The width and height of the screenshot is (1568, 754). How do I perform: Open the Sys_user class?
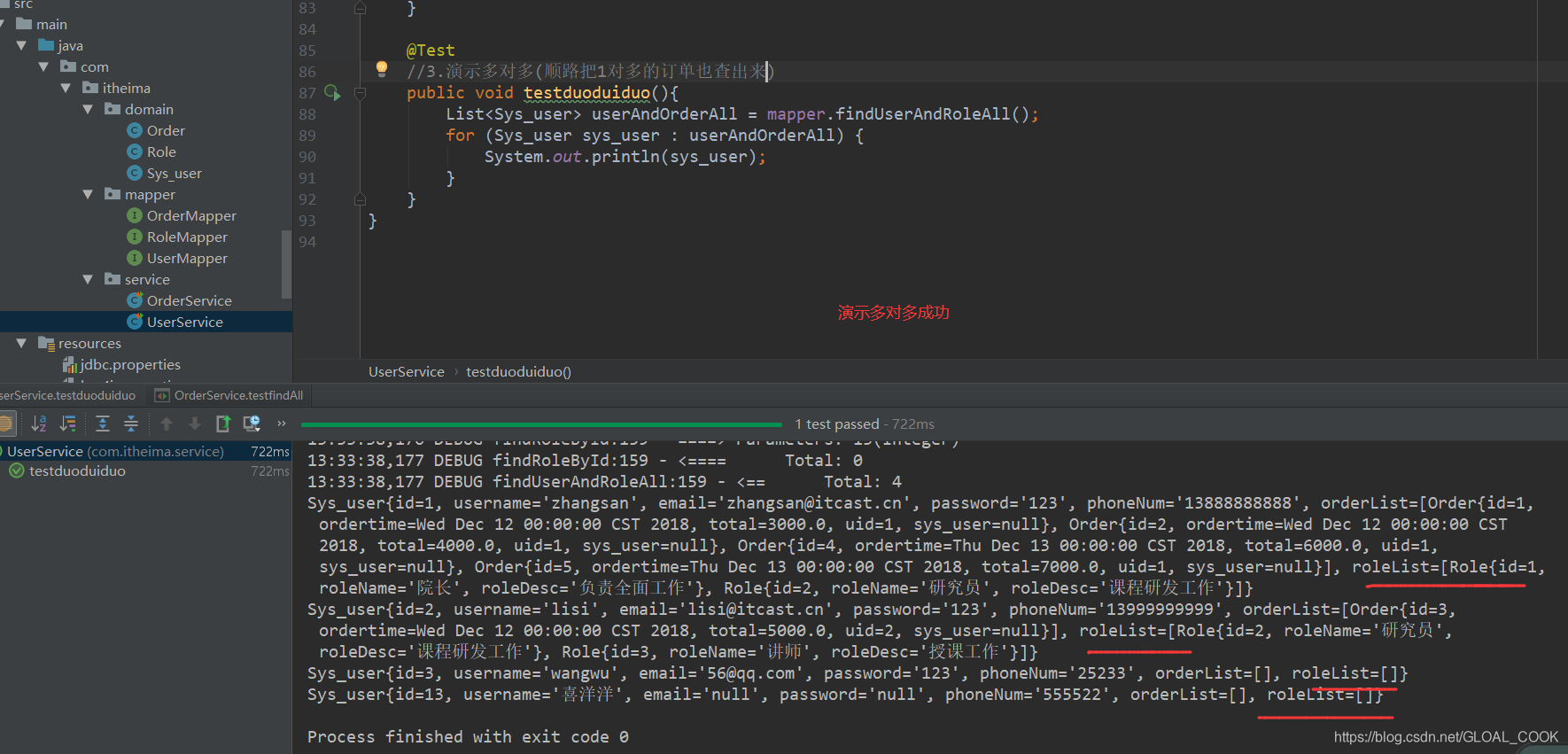click(x=175, y=173)
